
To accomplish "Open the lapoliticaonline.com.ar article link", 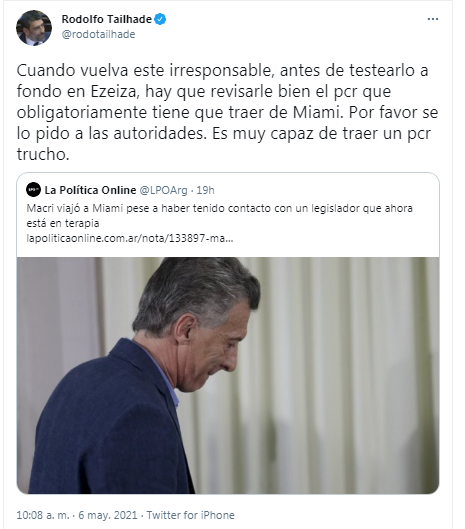I will [x=130, y=239].
